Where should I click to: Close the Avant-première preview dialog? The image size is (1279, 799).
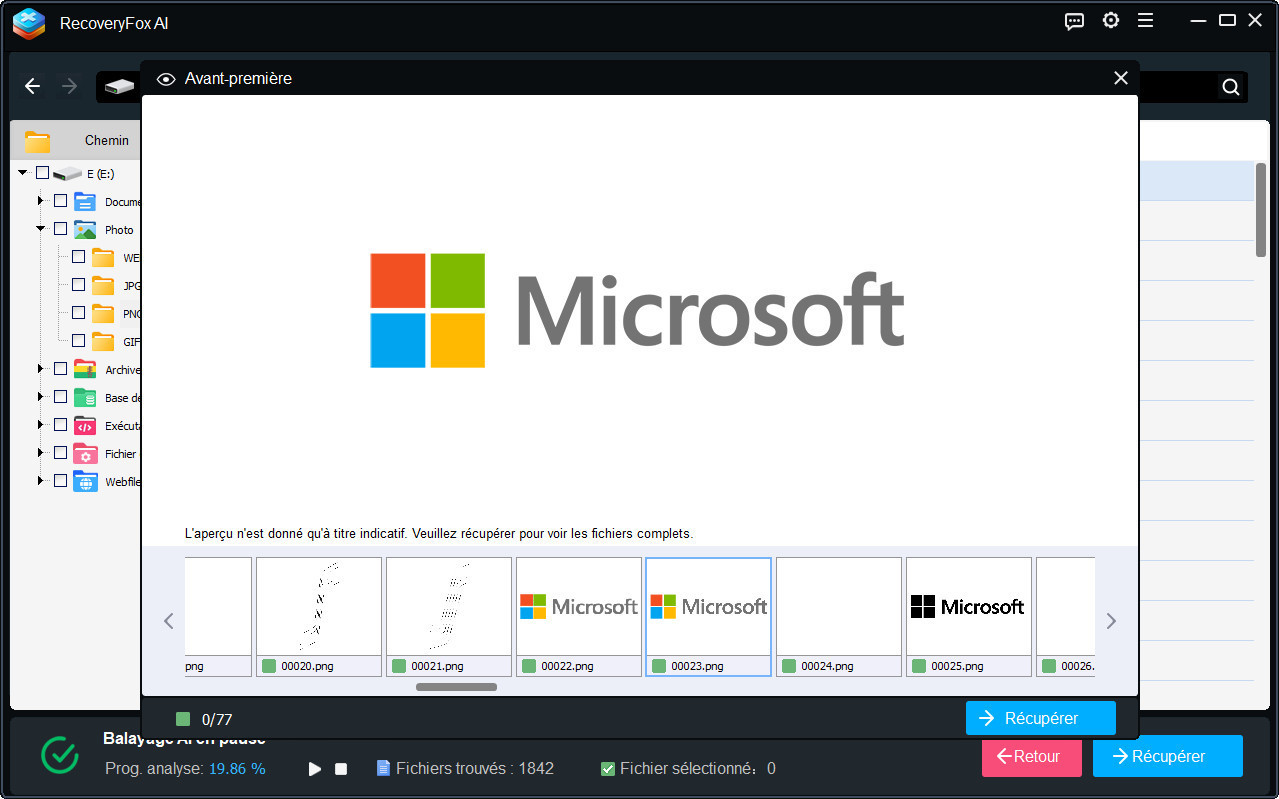1121,78
